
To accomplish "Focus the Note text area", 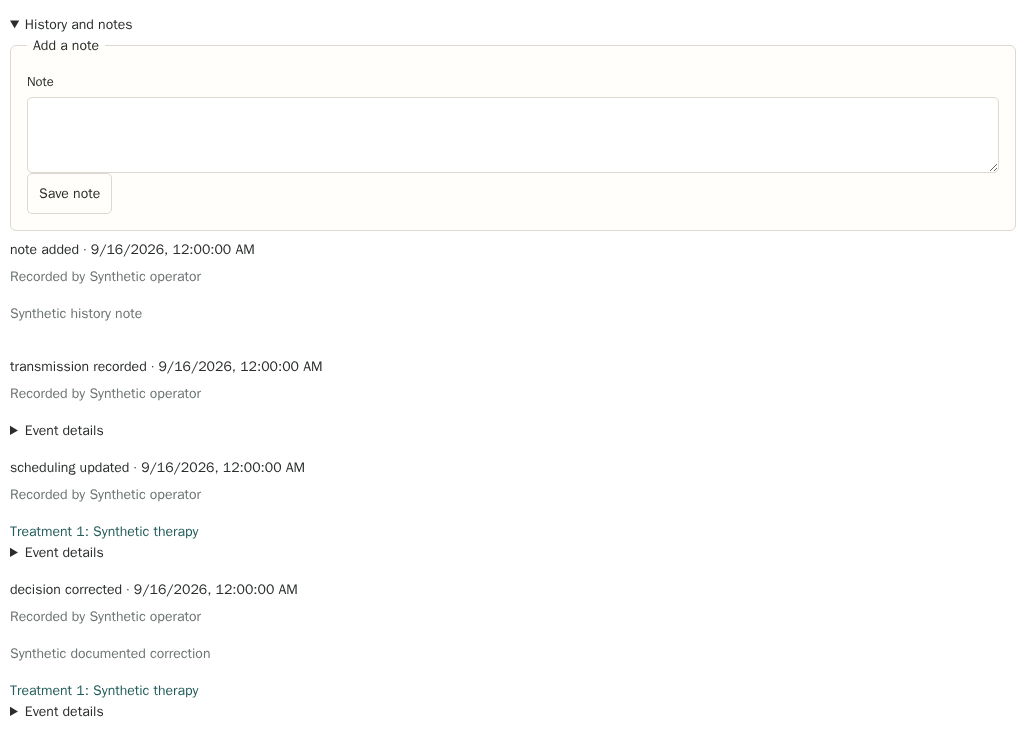I will point(512,135).
